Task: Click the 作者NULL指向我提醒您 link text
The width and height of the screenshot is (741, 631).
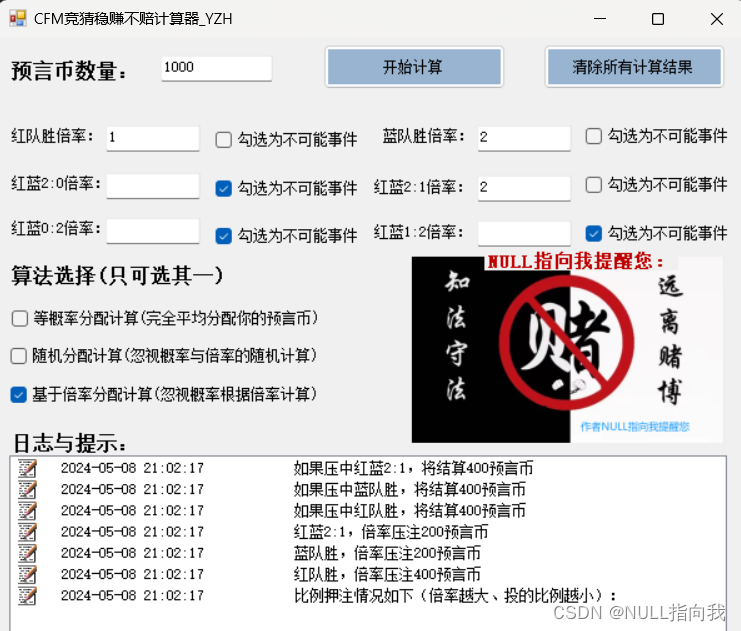Action: tap(635, 427)
